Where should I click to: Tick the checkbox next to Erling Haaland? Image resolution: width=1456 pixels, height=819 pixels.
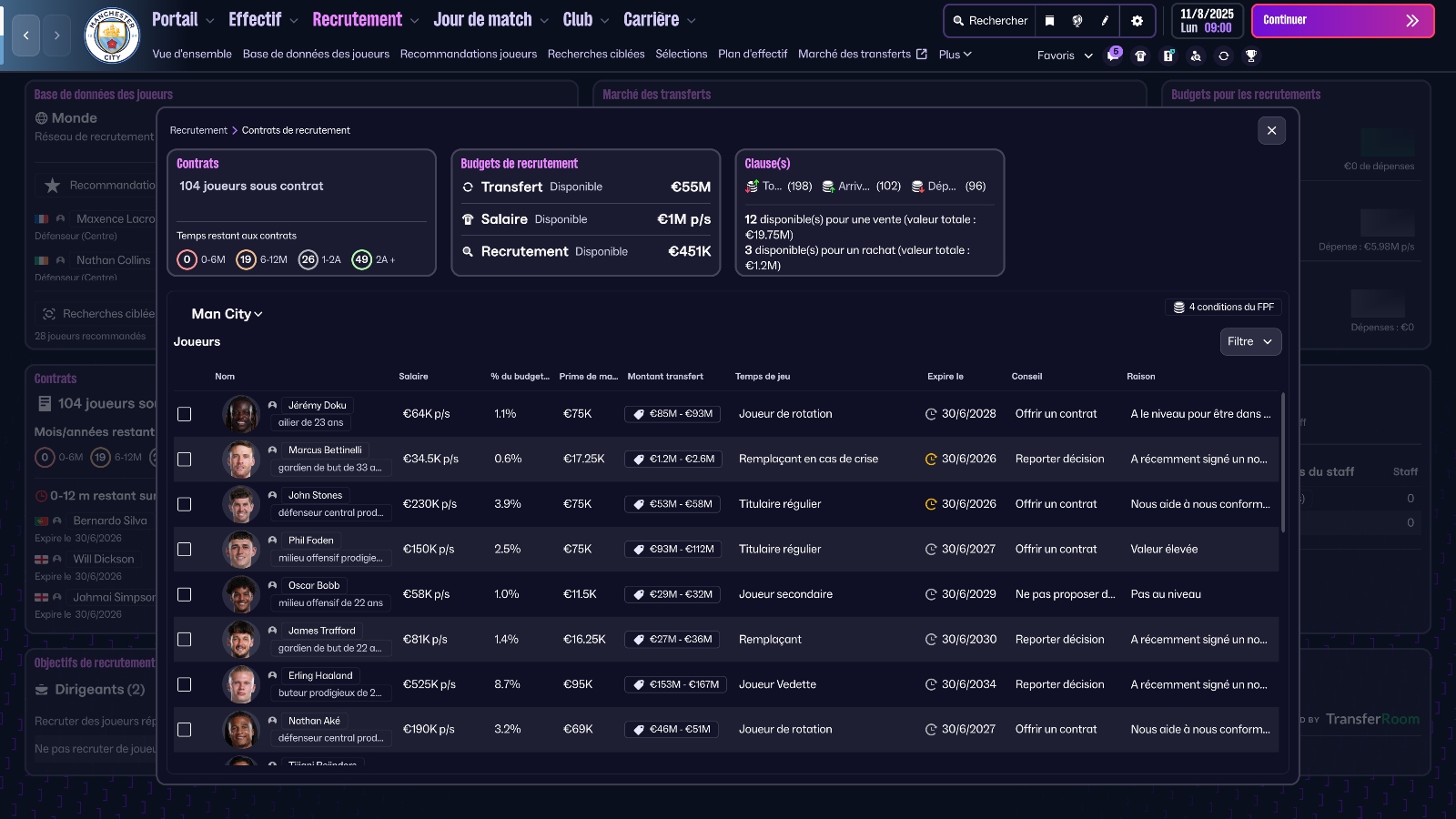(185, 684)
